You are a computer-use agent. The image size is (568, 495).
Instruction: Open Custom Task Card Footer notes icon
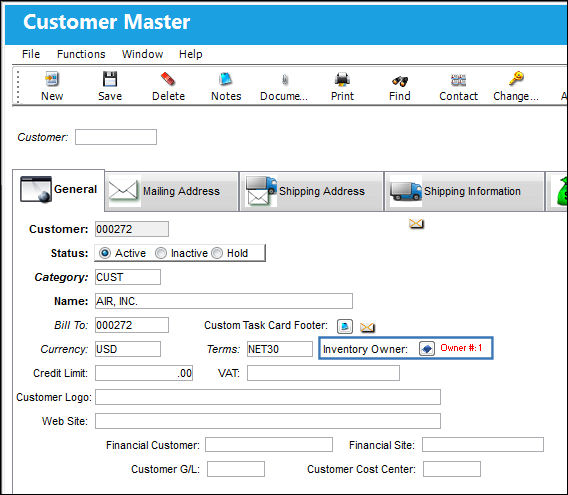pos(344,326)
